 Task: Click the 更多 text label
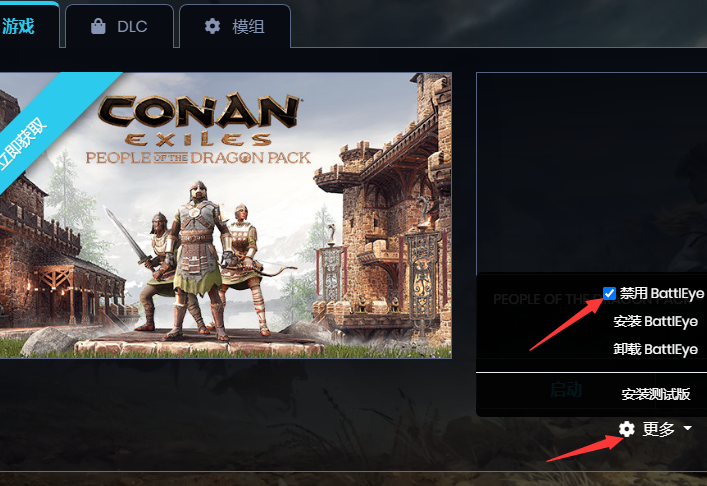(x=658, y=429)
